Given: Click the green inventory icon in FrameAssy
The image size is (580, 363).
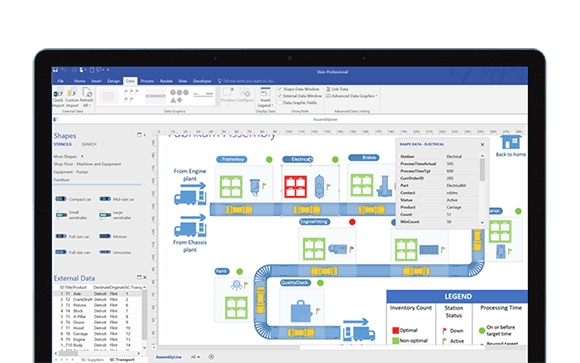Looking at the screenshot, I should coord(231,186).
